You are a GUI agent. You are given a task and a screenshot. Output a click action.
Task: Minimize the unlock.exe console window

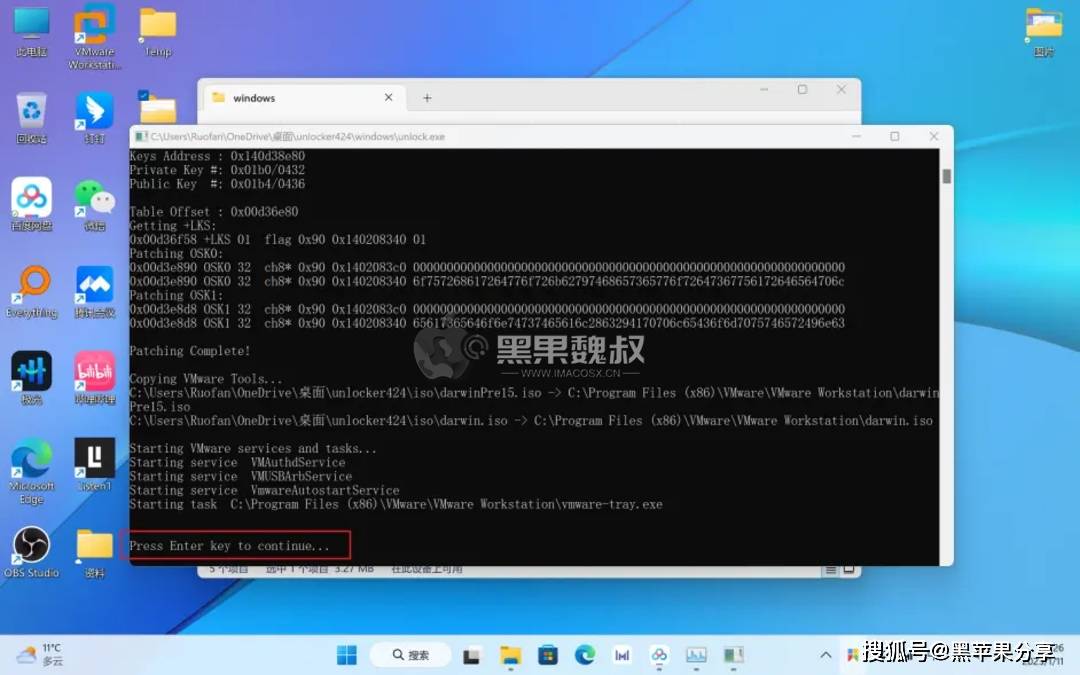[x=856, y=136]
